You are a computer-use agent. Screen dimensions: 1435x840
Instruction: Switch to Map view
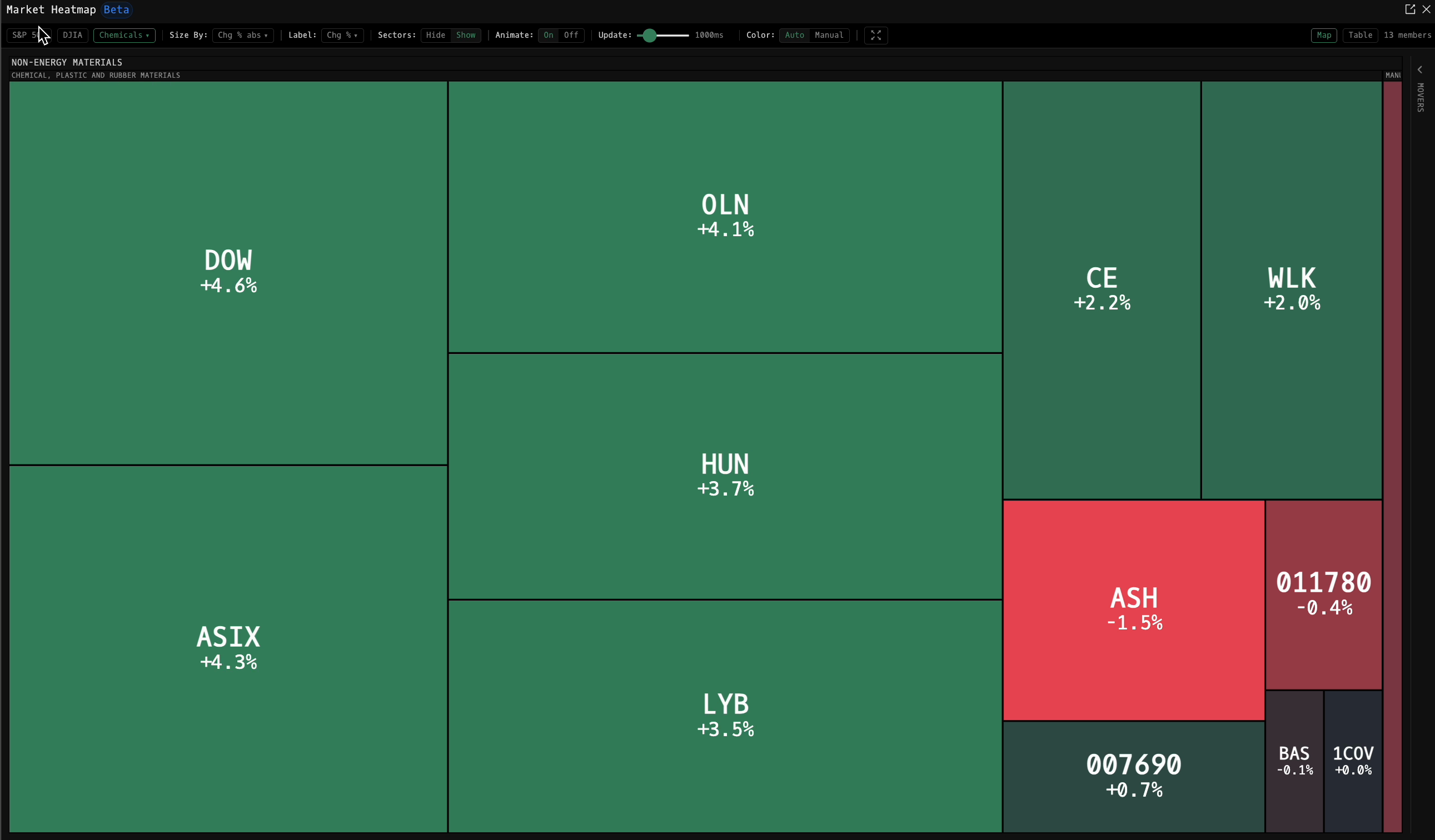[x=1324, y=36]
